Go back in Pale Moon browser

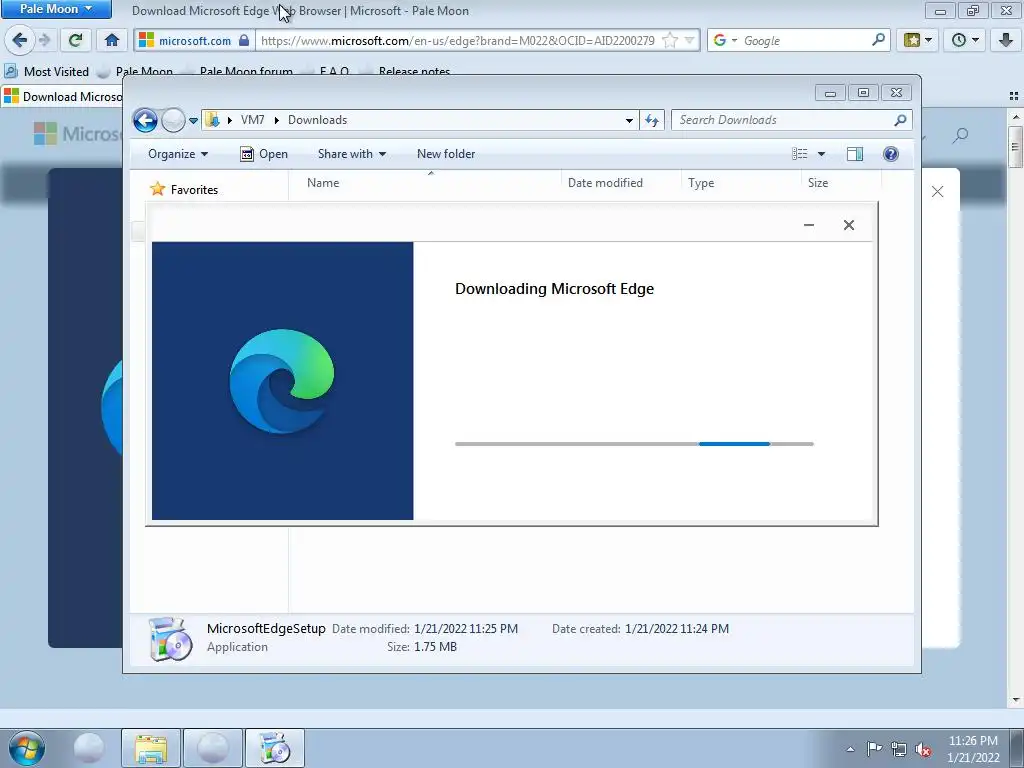(x=20, y=40)
